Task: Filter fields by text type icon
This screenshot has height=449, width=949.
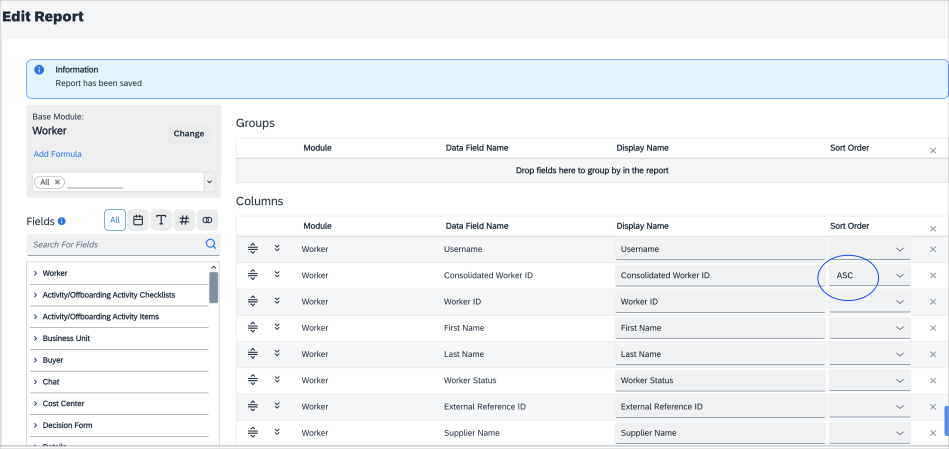Action: pyautogui.click(x=161, y=220)
